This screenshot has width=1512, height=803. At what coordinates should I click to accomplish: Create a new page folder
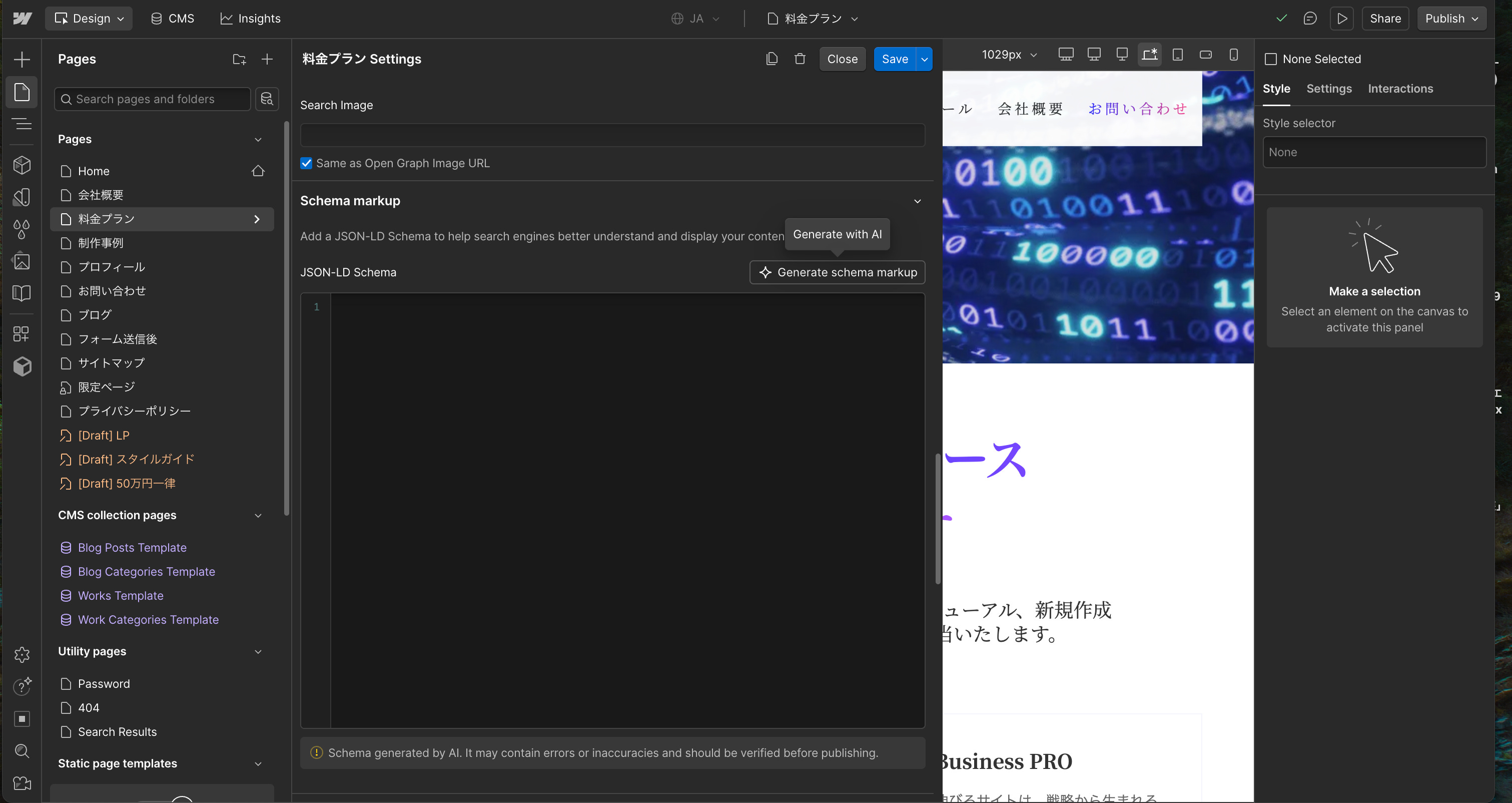point(239,60)
